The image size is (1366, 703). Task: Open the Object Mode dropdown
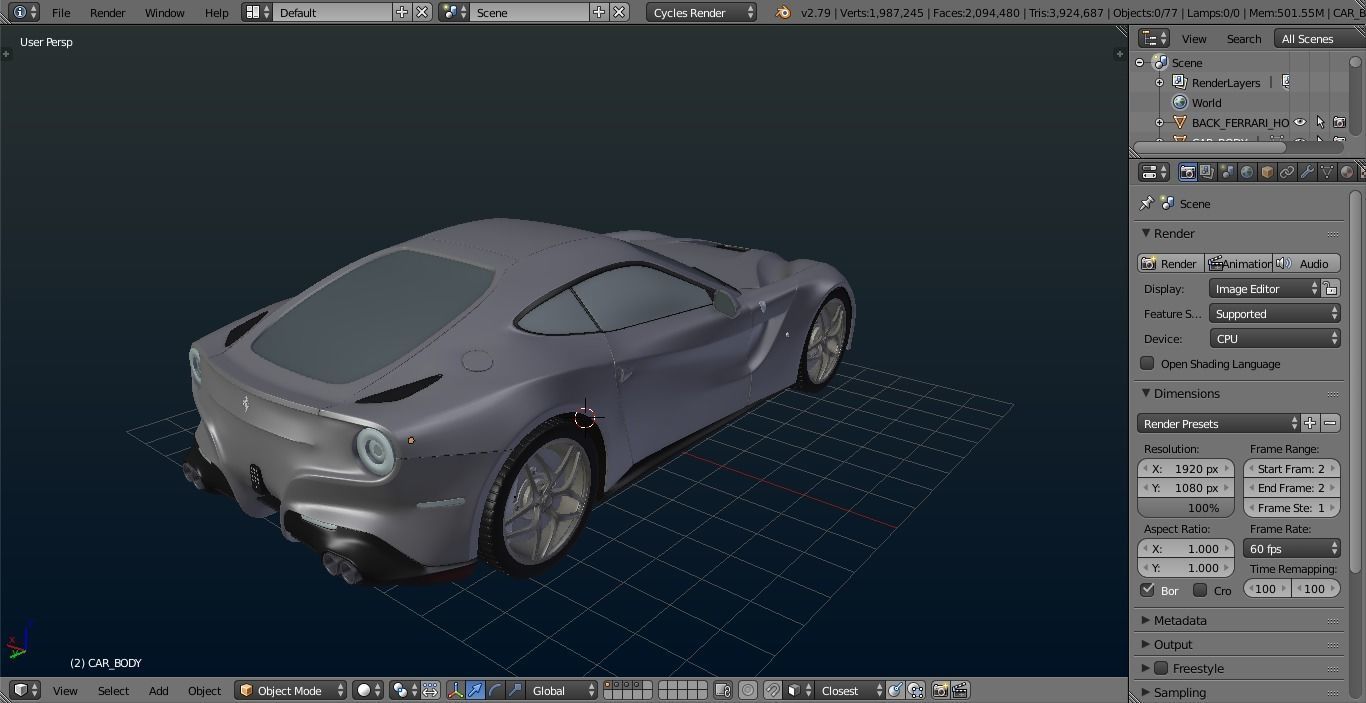[291, 690]
